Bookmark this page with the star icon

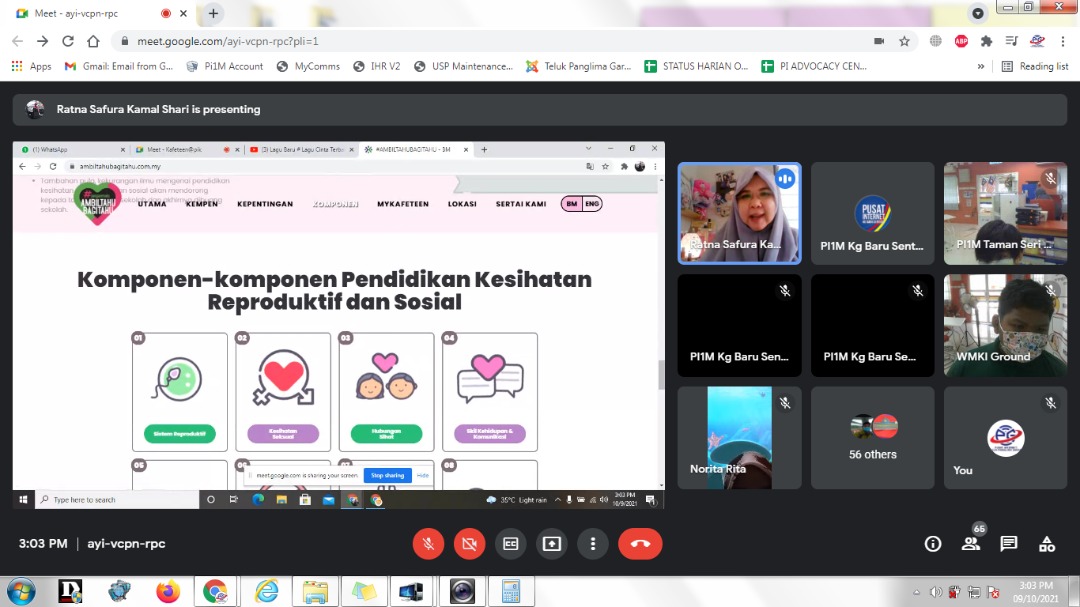coord(904,41)
